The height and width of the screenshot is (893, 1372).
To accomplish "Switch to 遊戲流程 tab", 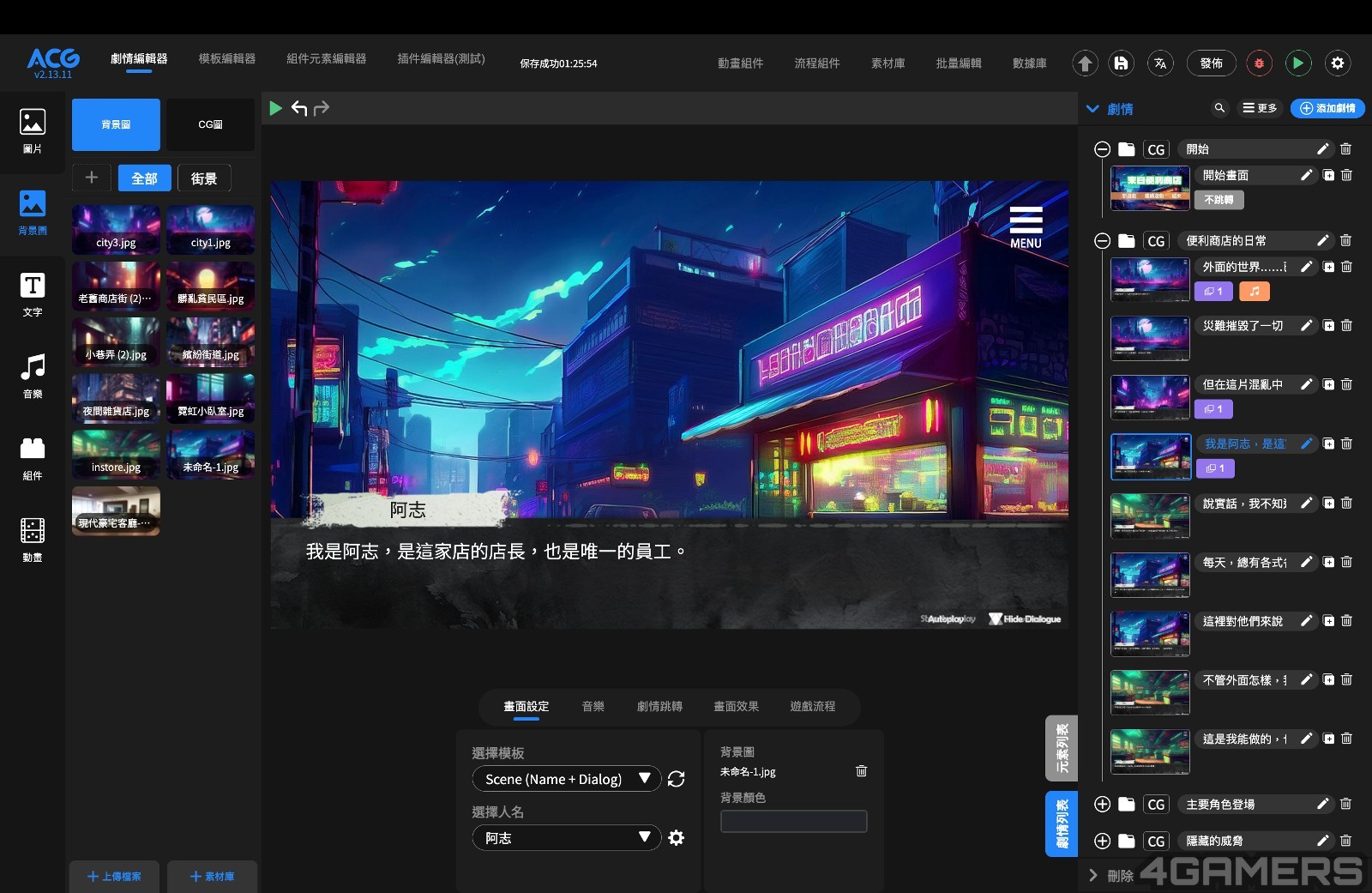I will point(812,706).
